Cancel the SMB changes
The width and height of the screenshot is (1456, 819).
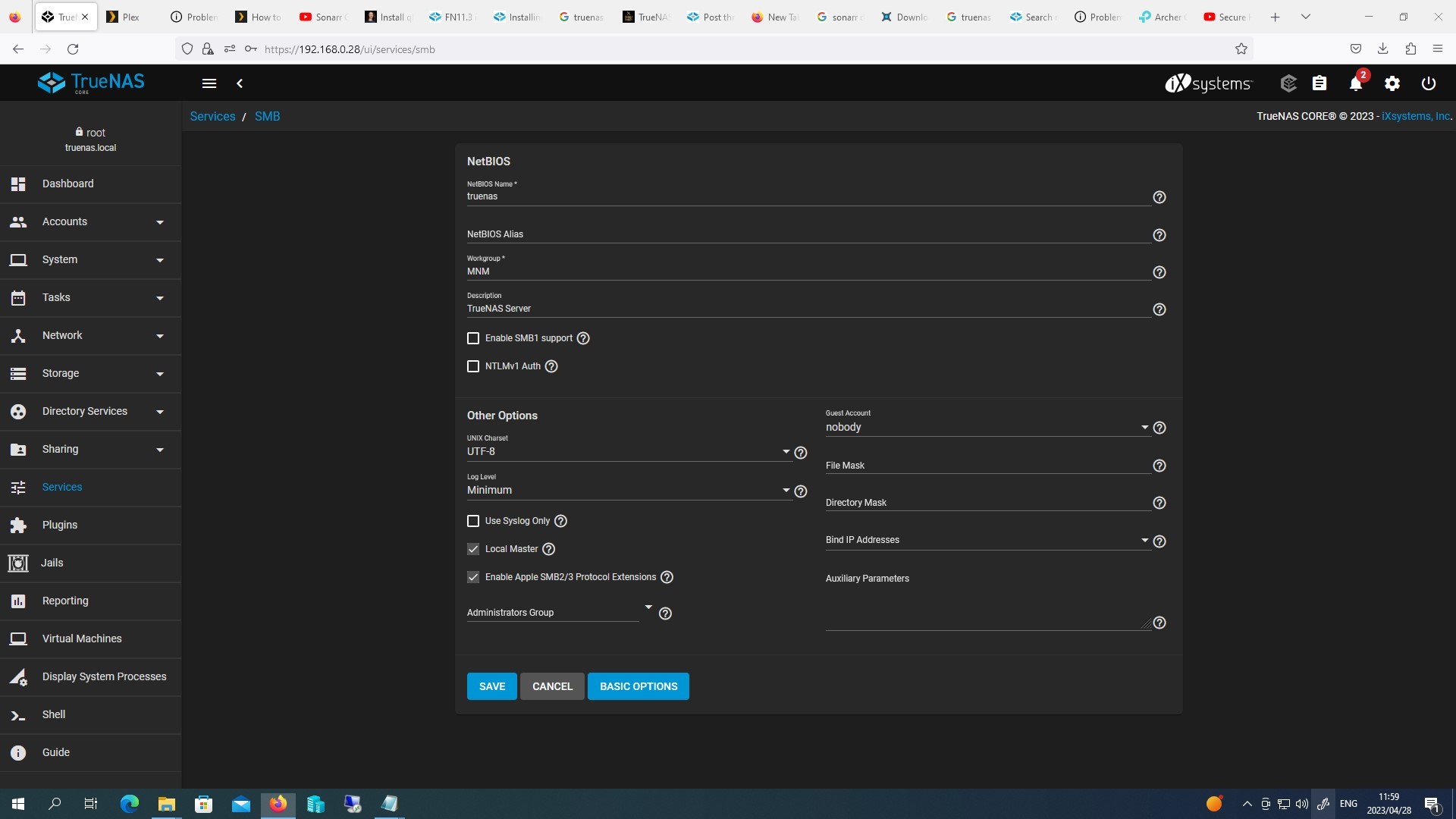(552, 686)
